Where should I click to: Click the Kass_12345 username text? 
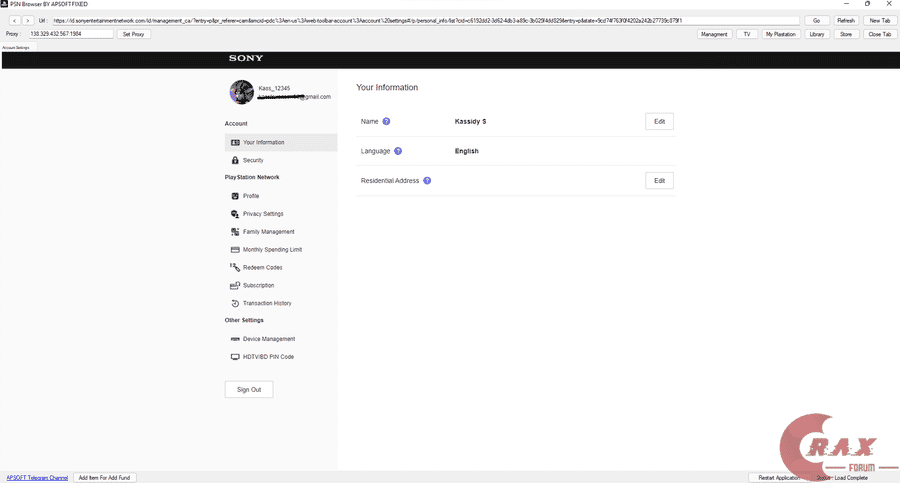point(274,88)
